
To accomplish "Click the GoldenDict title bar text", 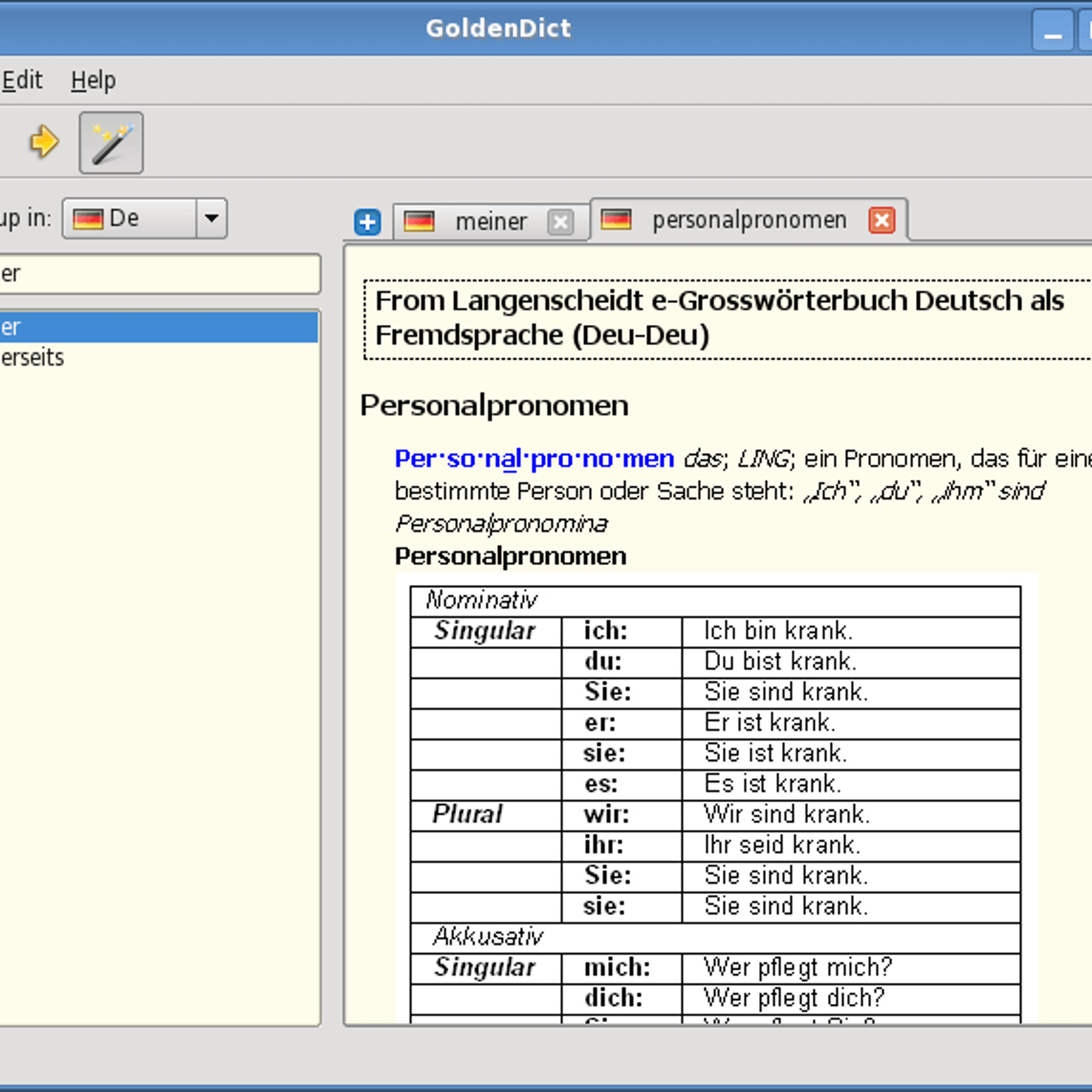I will [498, 28].
